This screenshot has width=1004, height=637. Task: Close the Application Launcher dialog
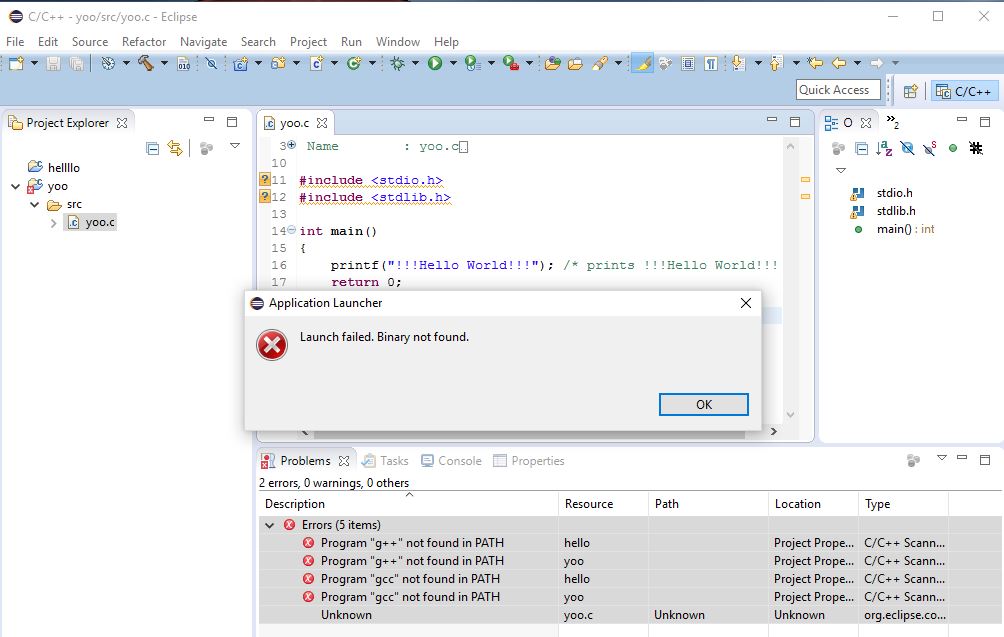[746, 303]
